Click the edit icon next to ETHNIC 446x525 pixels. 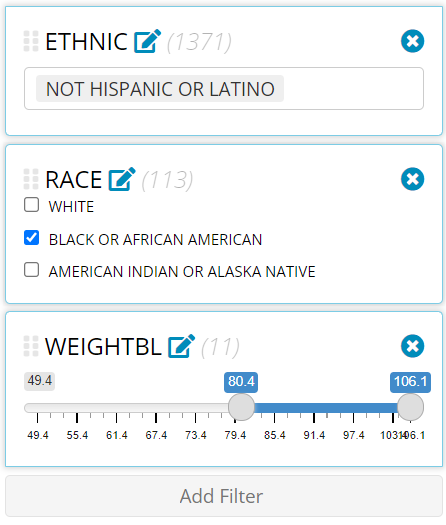pyautogui.click(x=147, y=41)
